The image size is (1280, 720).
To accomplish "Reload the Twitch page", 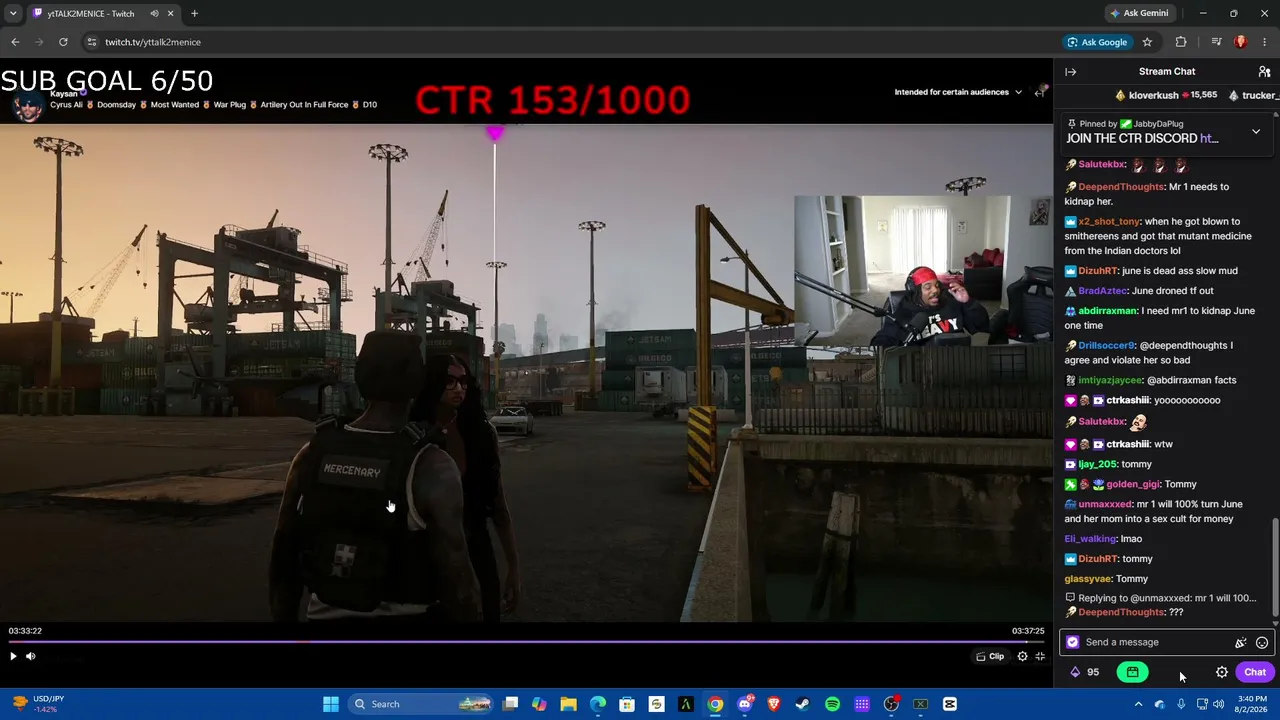I will pos(63,42).
